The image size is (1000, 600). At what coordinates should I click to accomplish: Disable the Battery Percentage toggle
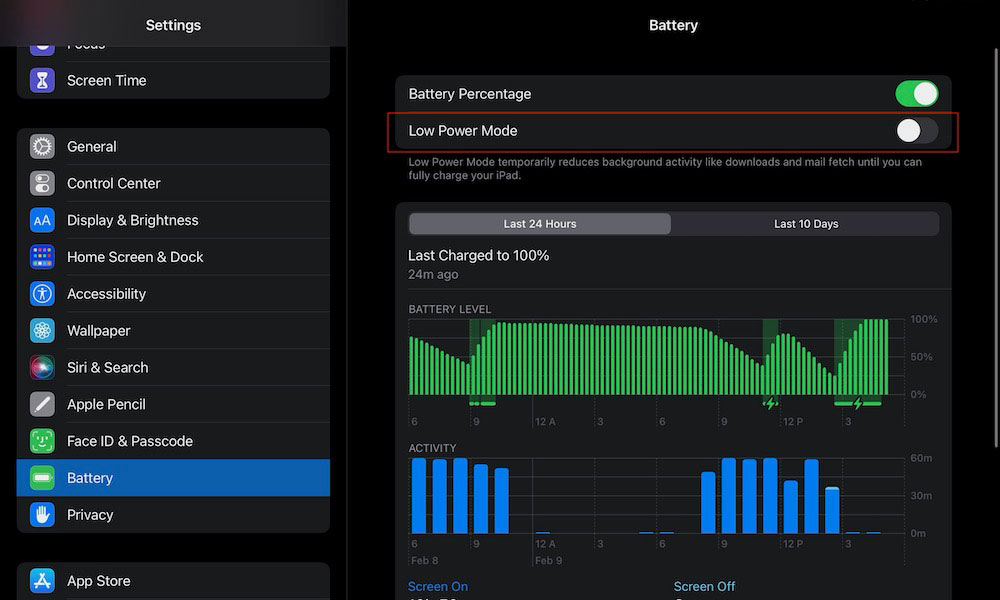click(x=916, y=94)
